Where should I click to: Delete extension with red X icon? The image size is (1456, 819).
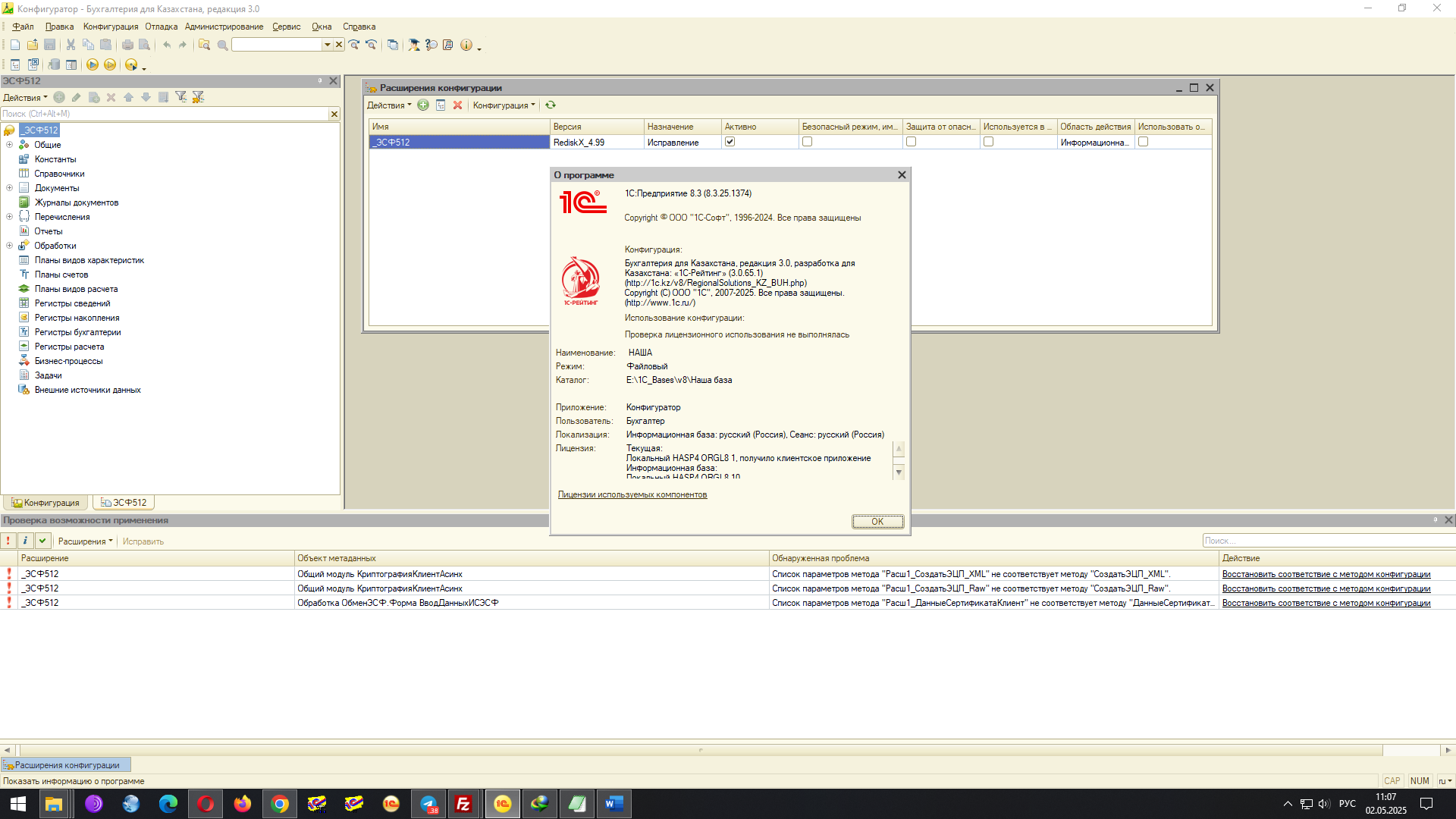[457, 105]
